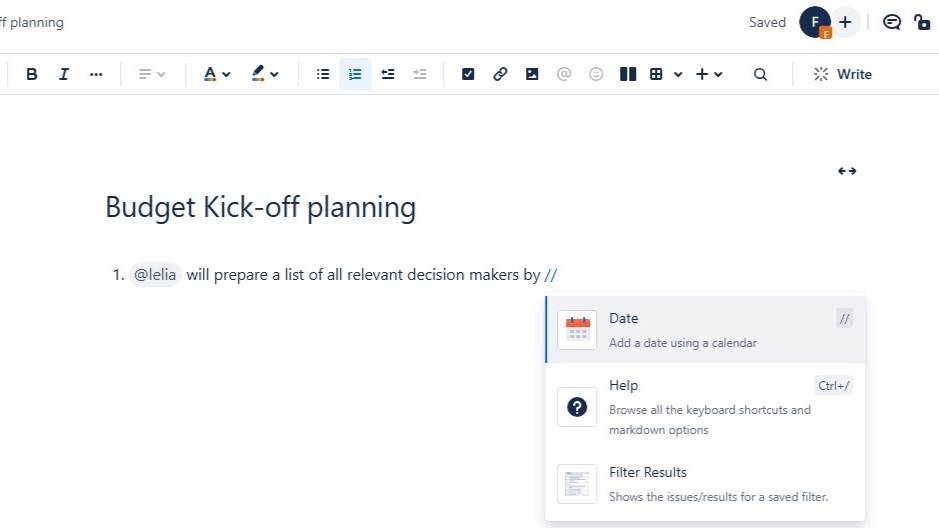939x528 pixels.
Task: Click the layouts columns icon
Action: (x=628, y=74)
